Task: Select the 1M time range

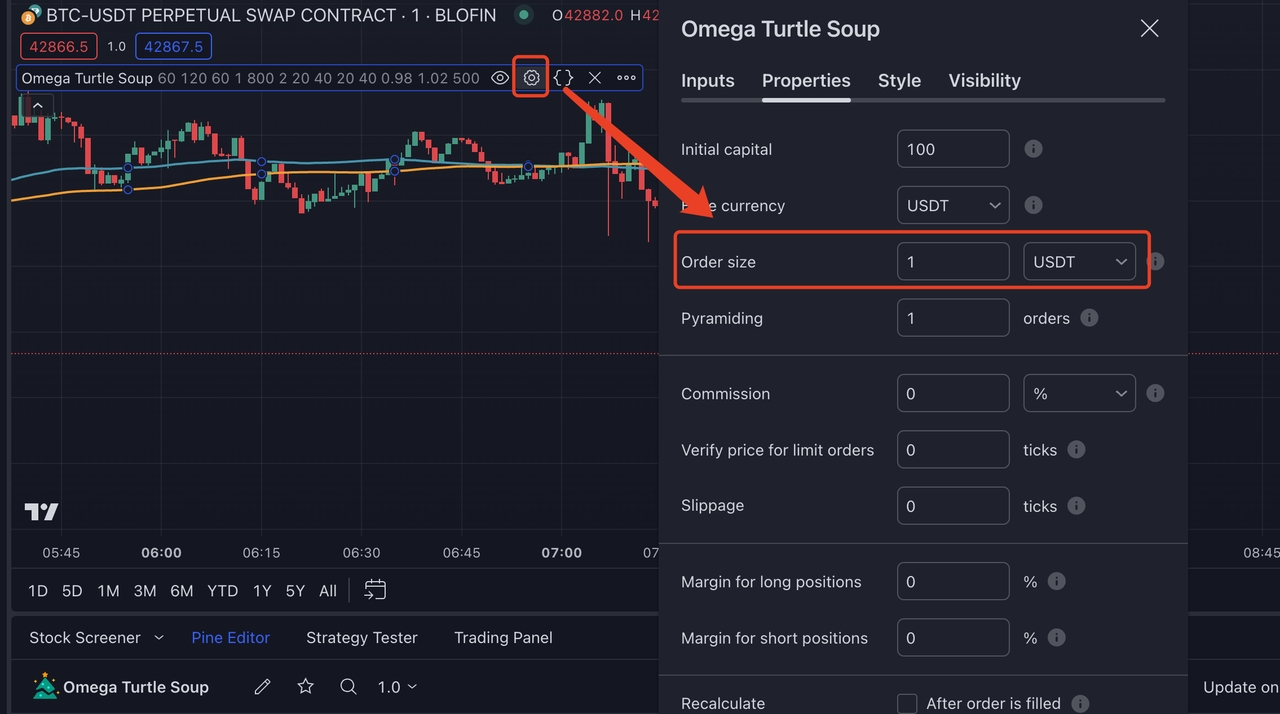Action: (x=108, y=591)
